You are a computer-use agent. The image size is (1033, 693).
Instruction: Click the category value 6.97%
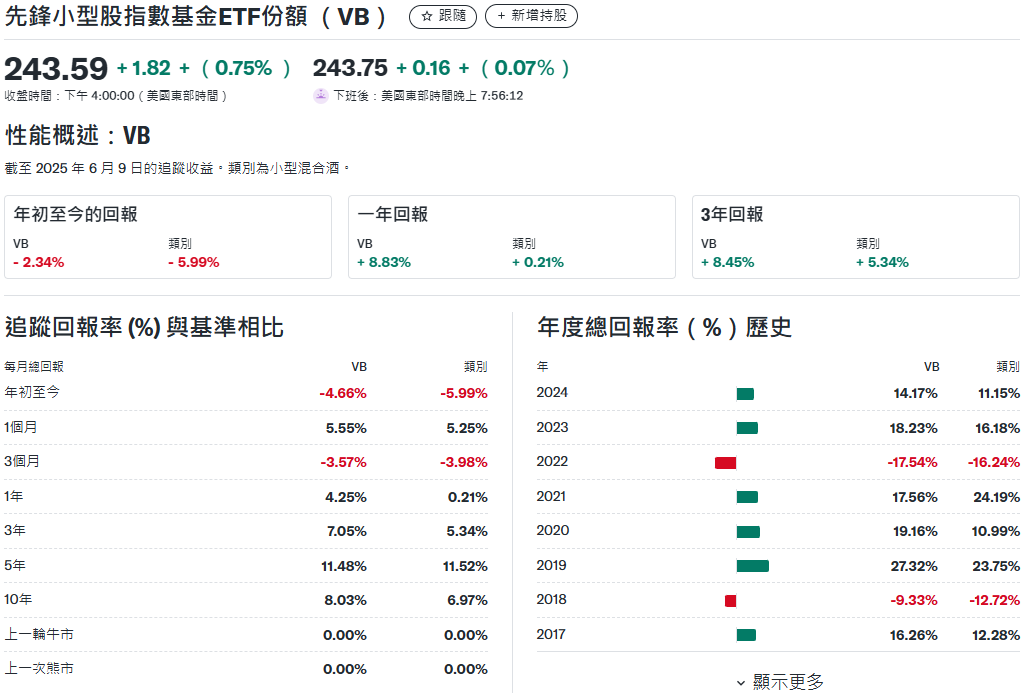pos(467,601)
